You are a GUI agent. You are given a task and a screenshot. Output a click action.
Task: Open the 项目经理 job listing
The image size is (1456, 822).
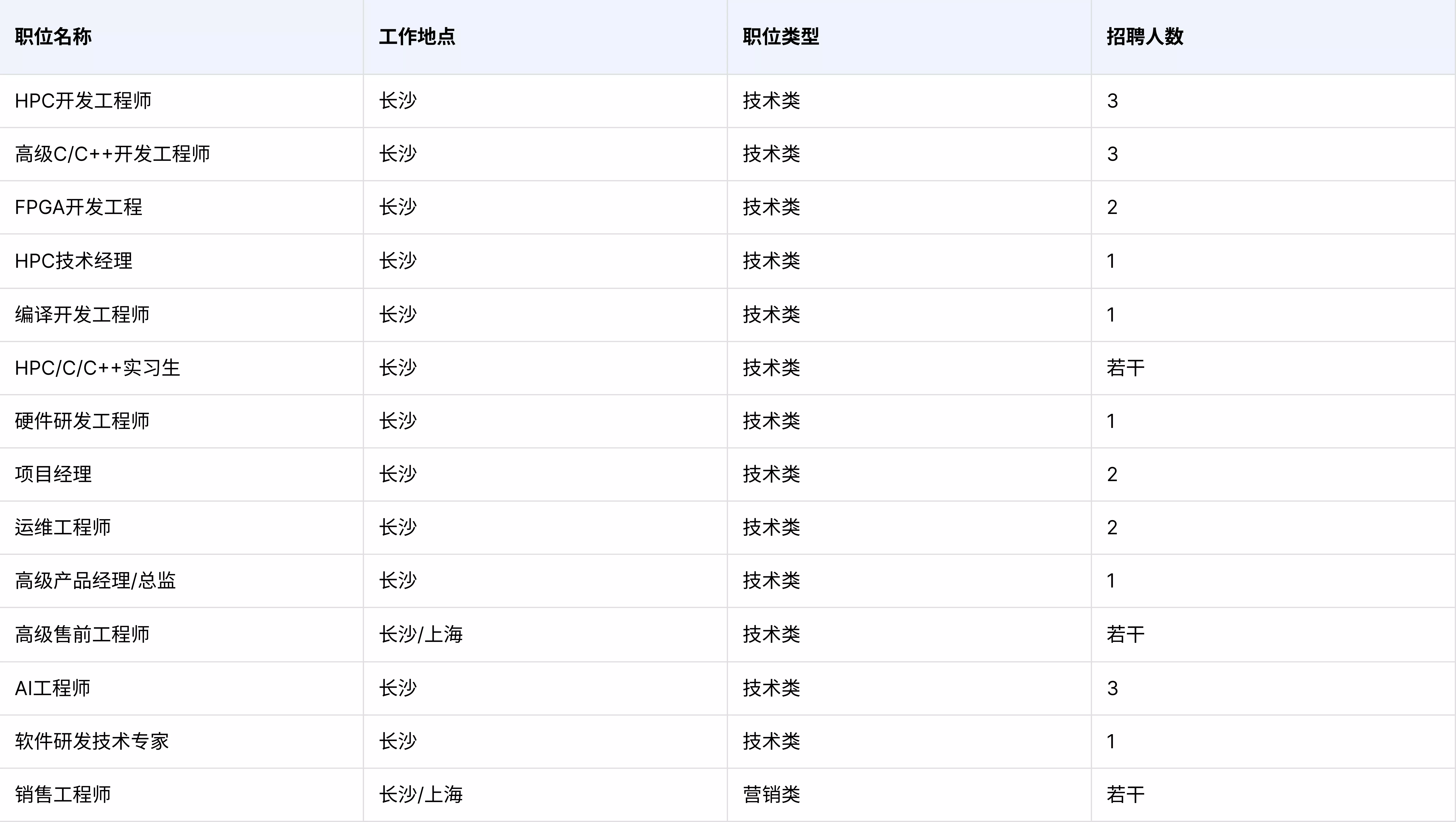click(53, 474)
